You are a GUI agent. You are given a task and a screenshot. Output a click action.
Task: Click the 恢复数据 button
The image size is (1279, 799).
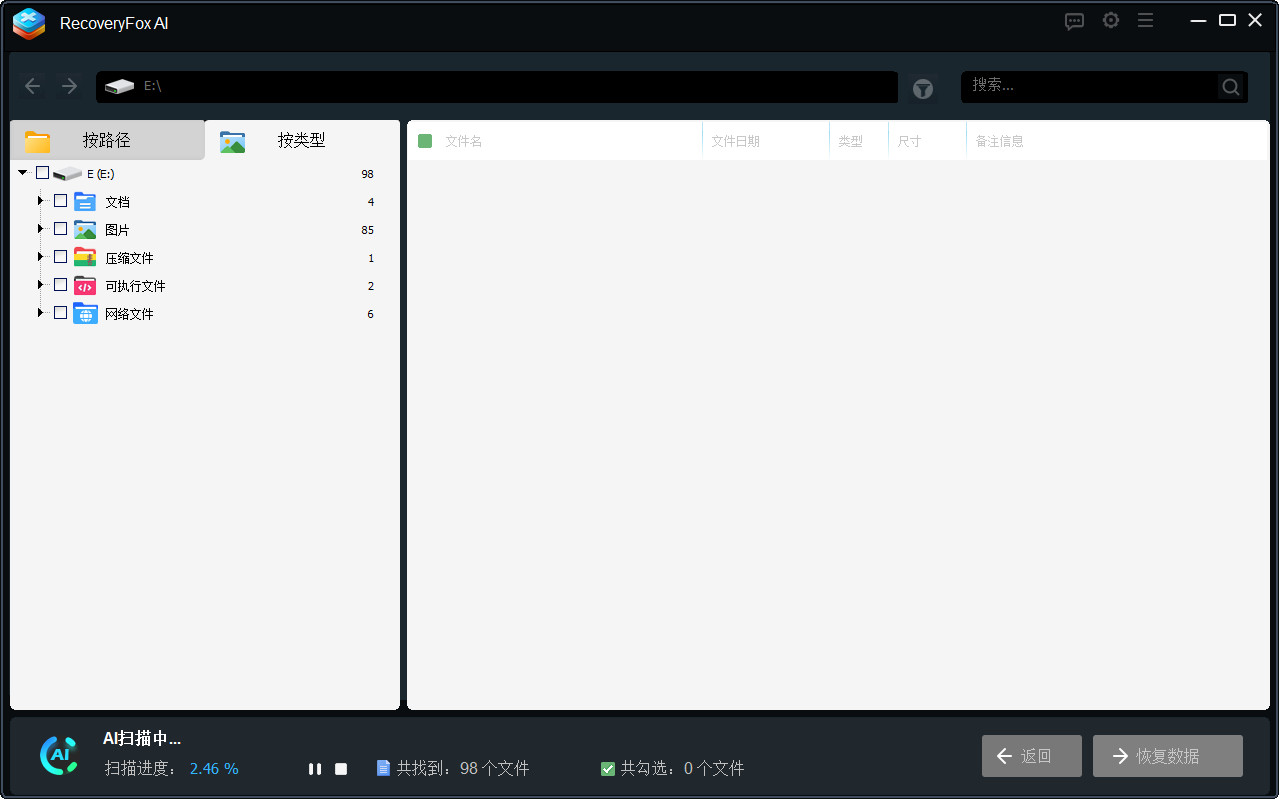point(1167,756)
